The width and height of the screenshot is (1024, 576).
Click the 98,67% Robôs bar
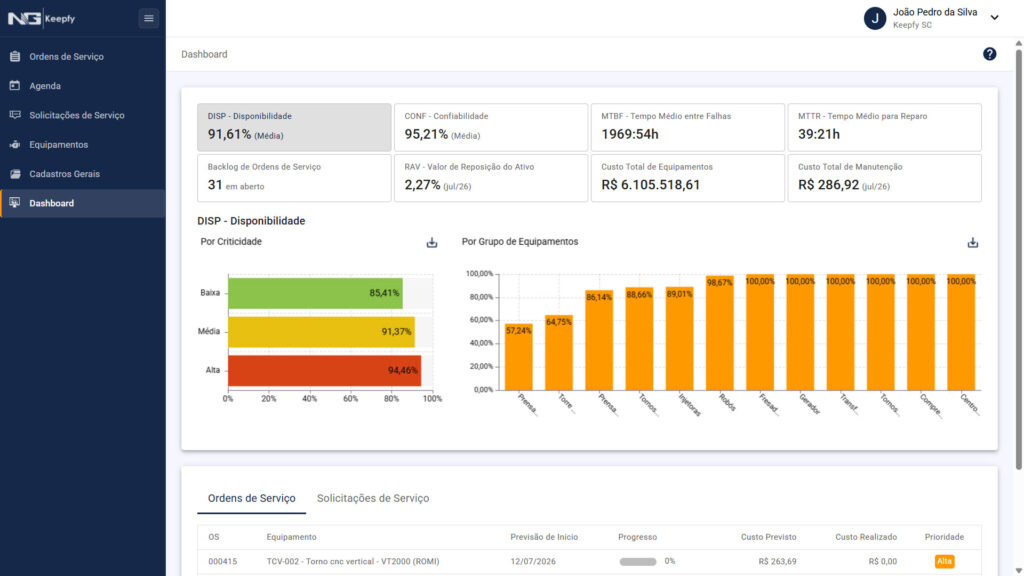tap(720, 333)
